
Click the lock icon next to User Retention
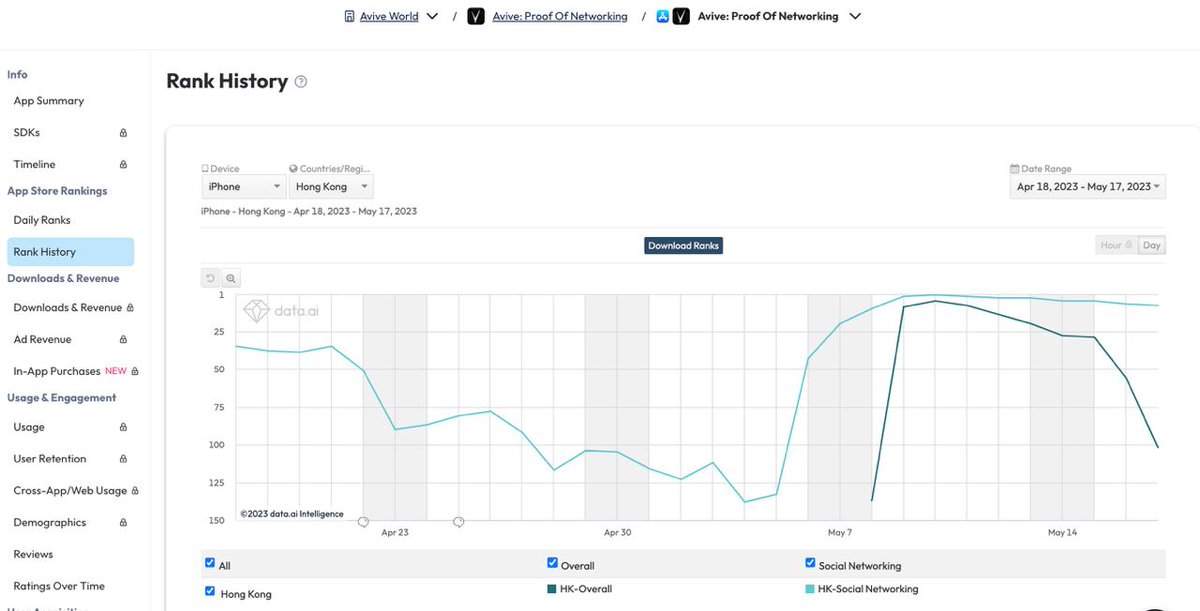pyautogui.click(x=123, y=459)
